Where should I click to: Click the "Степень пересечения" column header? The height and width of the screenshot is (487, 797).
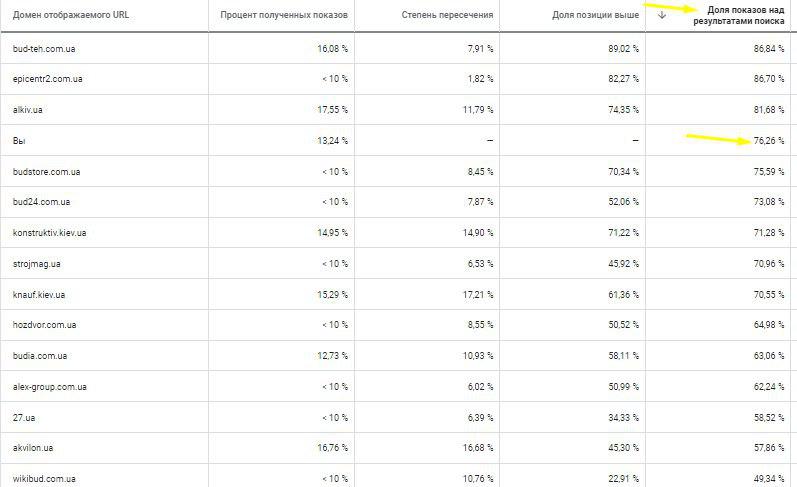pos(447,16)
